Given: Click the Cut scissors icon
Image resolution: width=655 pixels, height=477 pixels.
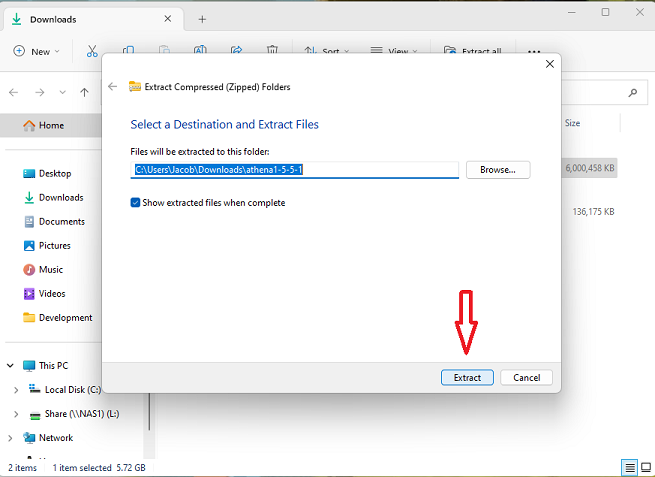Looking at the screenshot, I should point(92,51).
